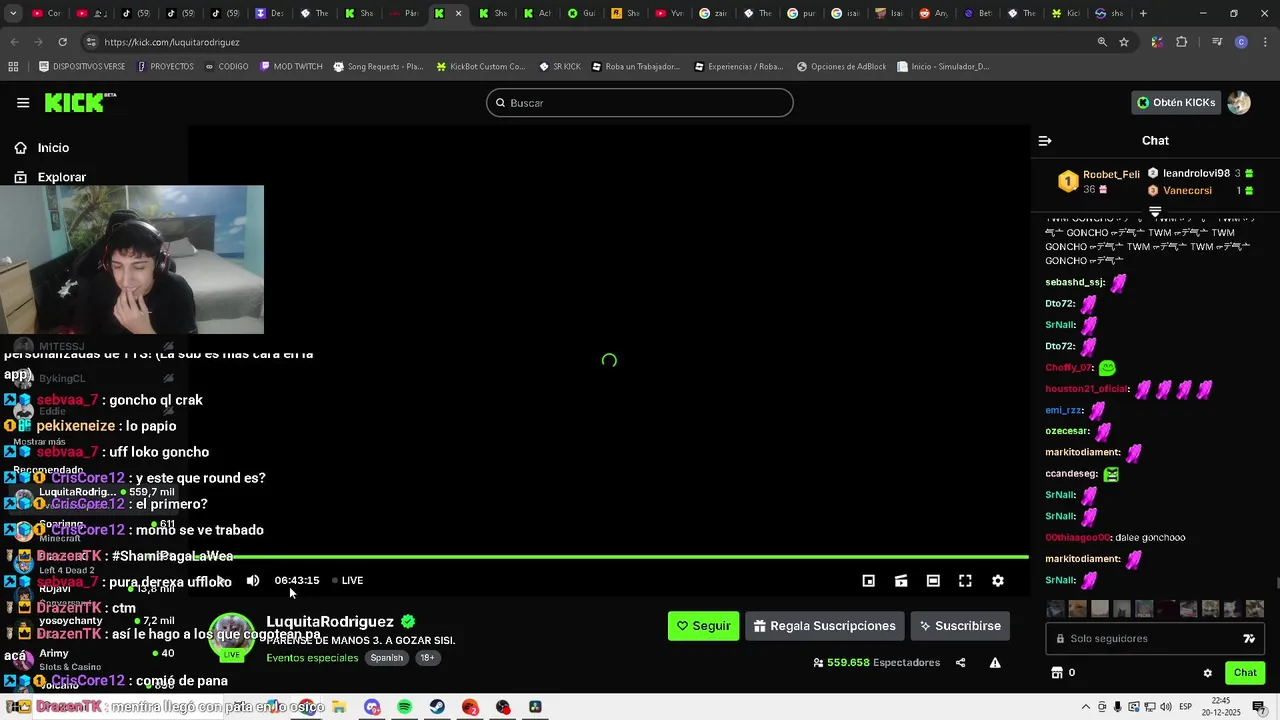Open the emote picker icon in chat input

point(1249,639)
